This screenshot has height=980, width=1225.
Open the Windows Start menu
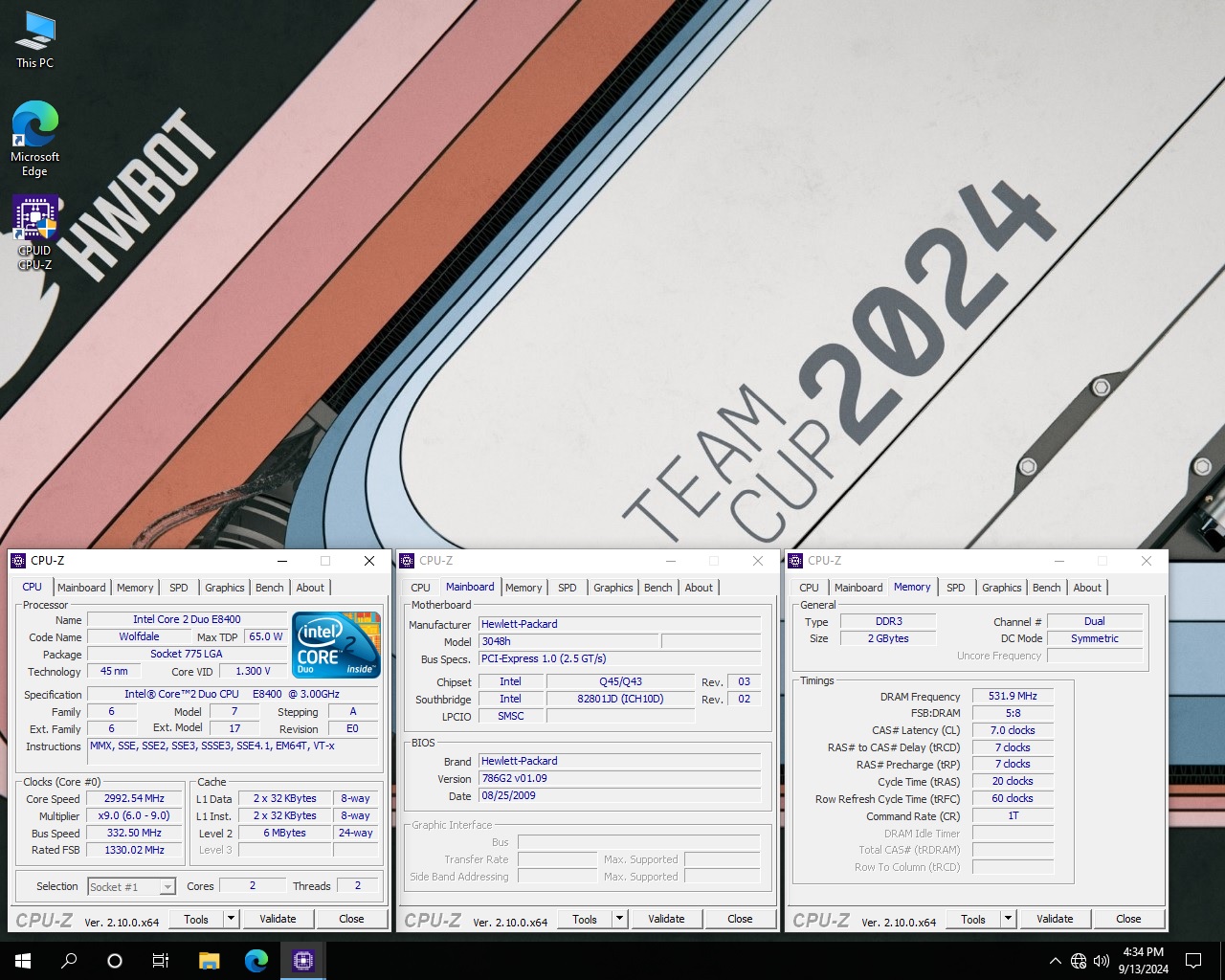[x=23, y=960]
